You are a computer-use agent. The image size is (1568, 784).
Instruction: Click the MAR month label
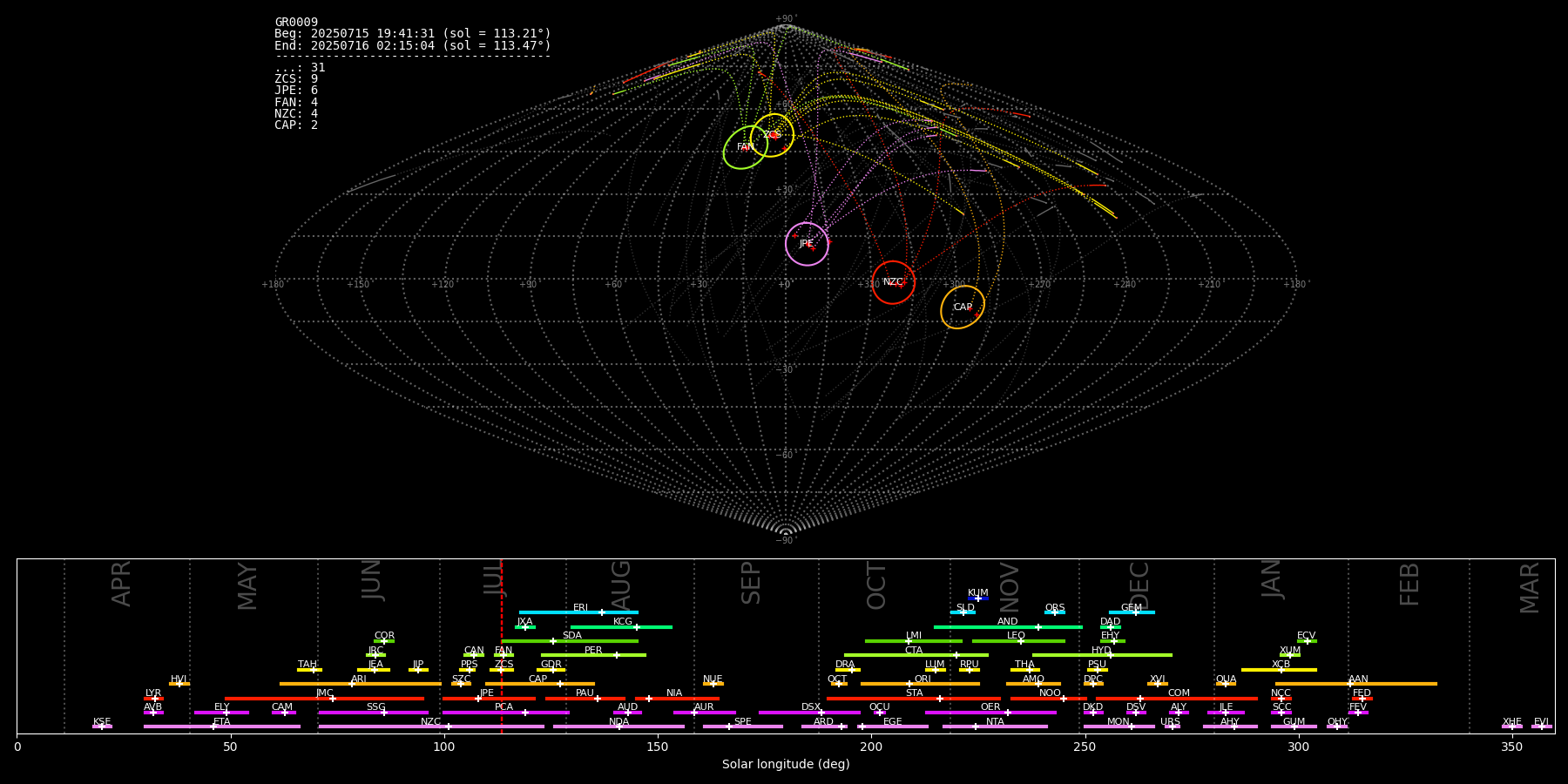tap(1530, 587)
